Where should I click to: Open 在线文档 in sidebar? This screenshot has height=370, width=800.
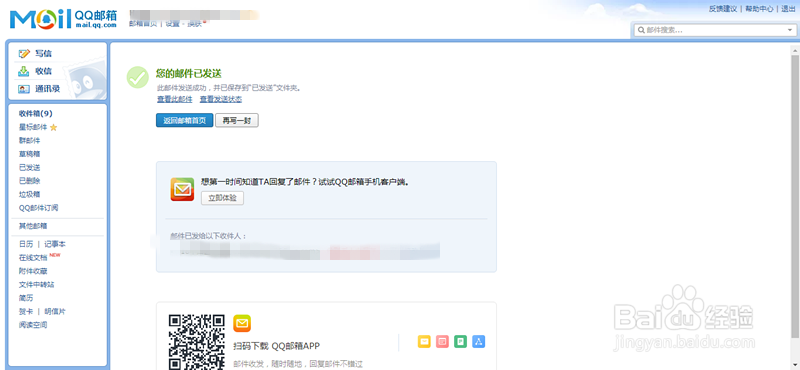(33, 258)
